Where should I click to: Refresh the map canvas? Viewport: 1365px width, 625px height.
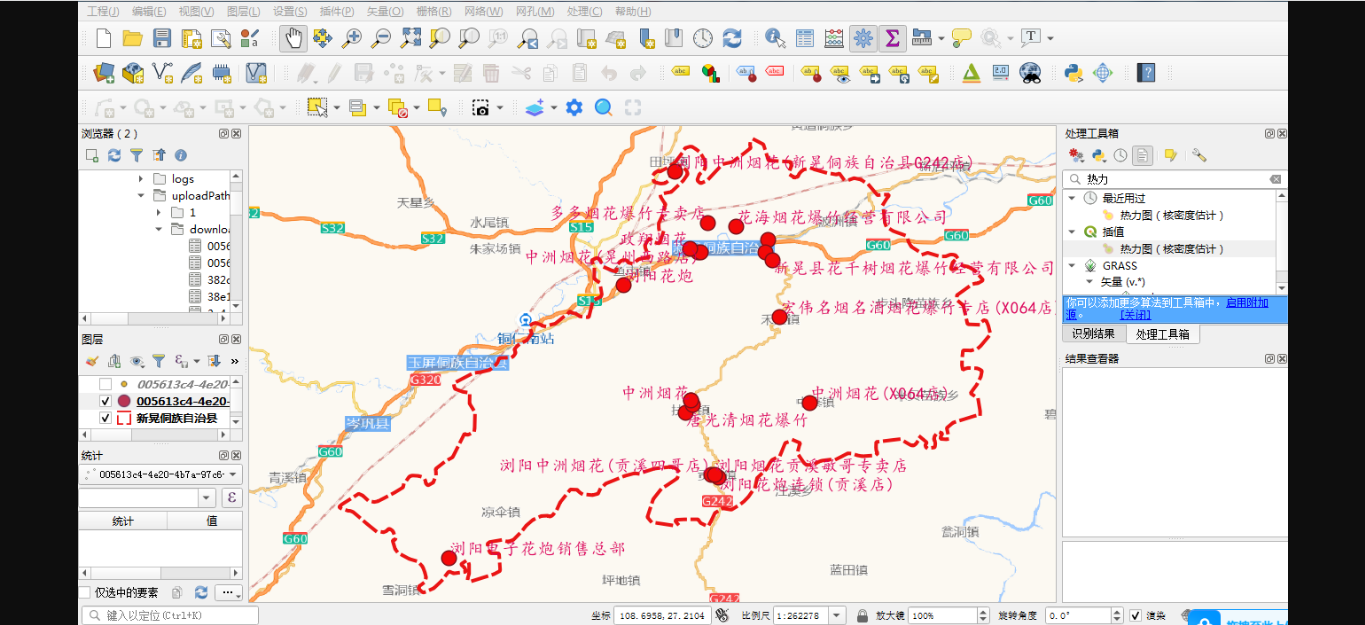[x=733, y=39]
